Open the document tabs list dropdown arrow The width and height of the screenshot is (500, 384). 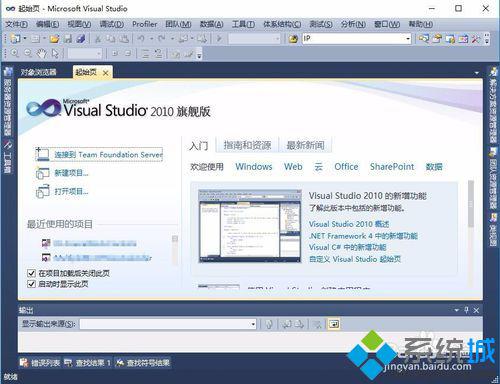click(x=477, y=73)
